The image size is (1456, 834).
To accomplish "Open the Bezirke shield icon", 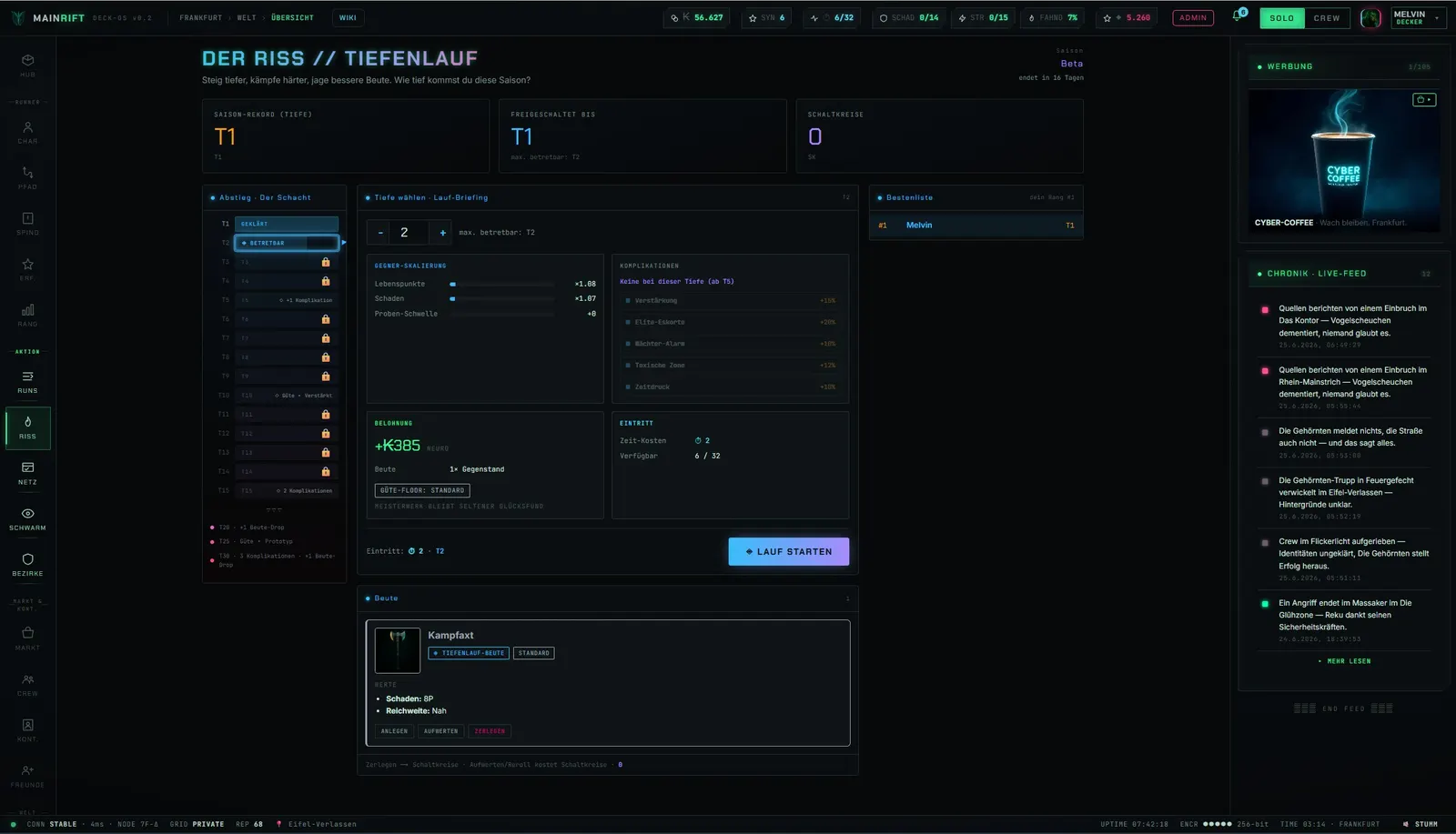I will (27, 565).
